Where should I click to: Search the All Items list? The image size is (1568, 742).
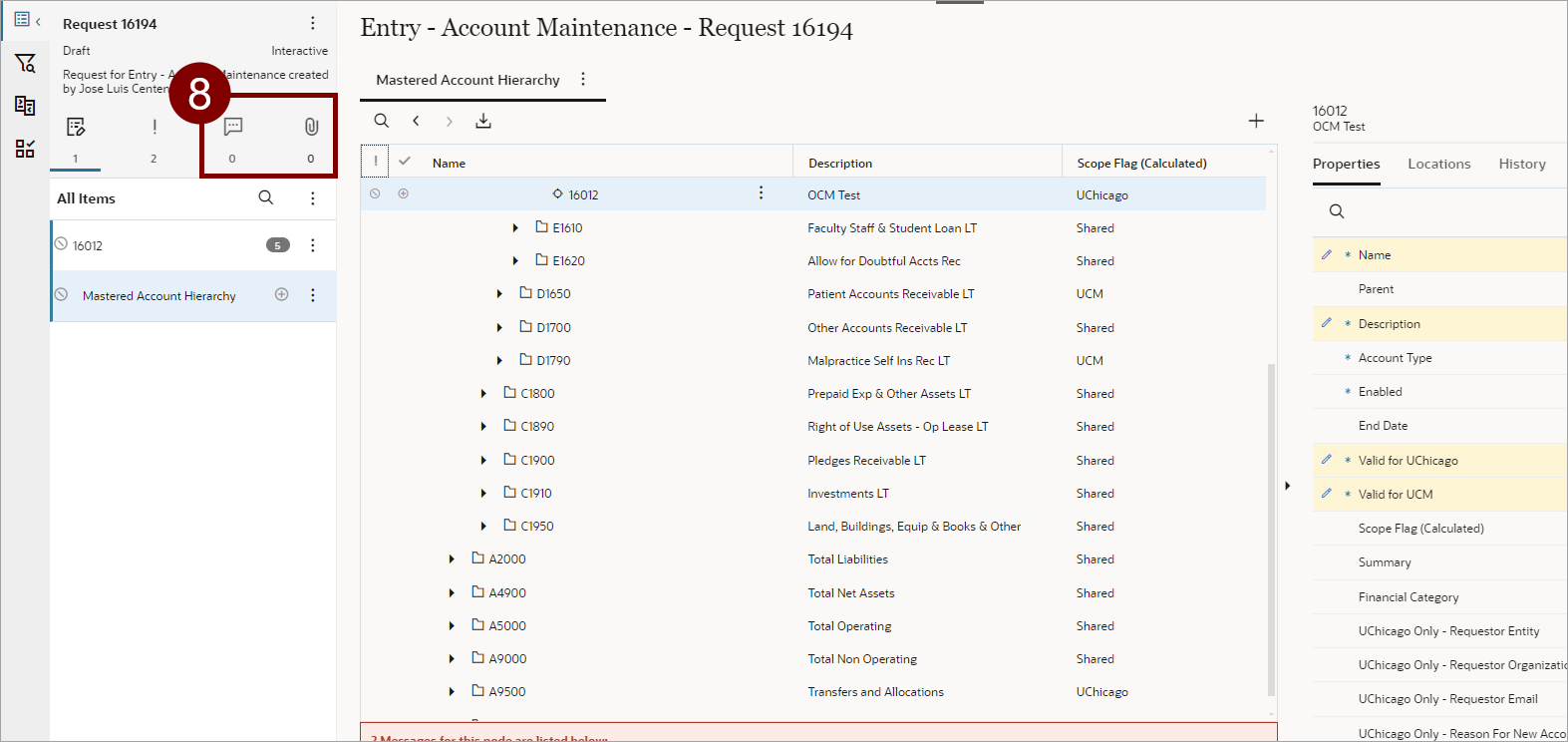pos(266,197)
